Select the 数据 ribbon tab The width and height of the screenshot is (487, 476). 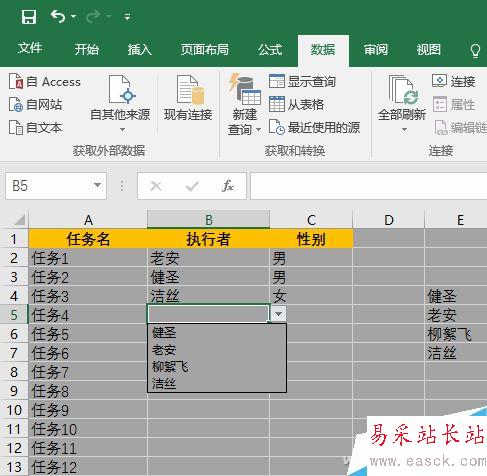[x=323, y=50]
